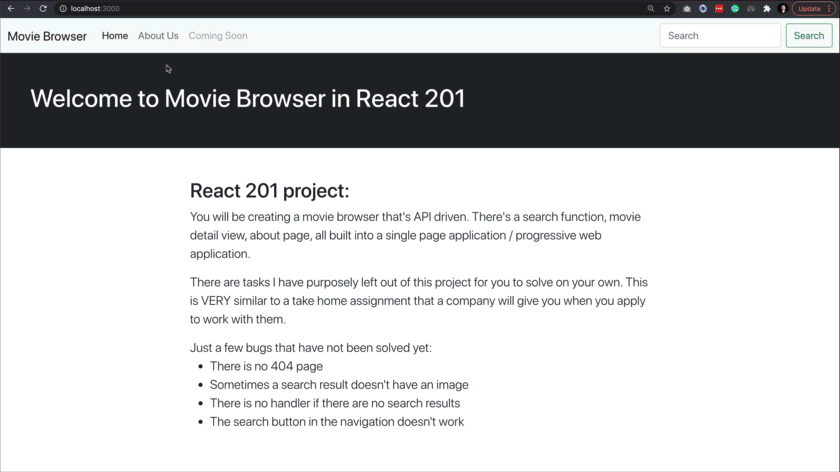Select the Coming Soon nav item

(218, 35)
